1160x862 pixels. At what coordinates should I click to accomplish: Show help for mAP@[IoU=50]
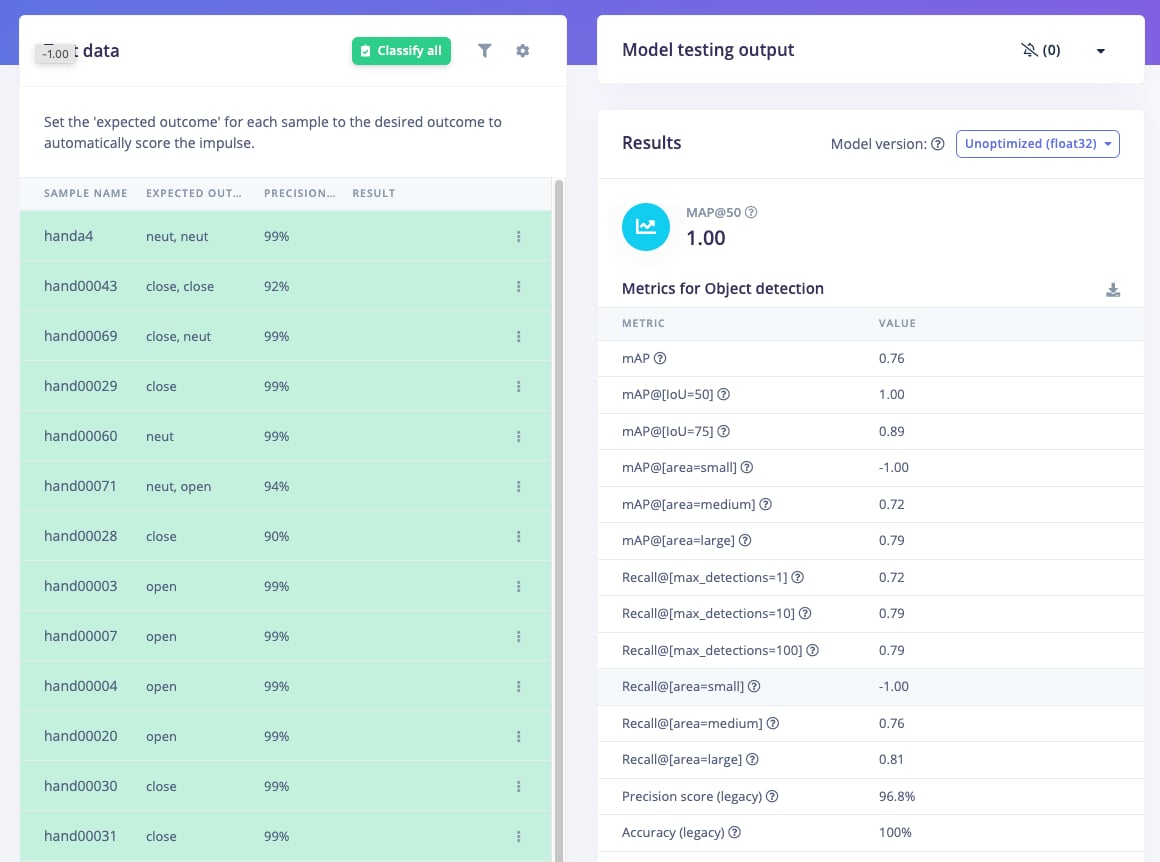[x=724, y=394]
